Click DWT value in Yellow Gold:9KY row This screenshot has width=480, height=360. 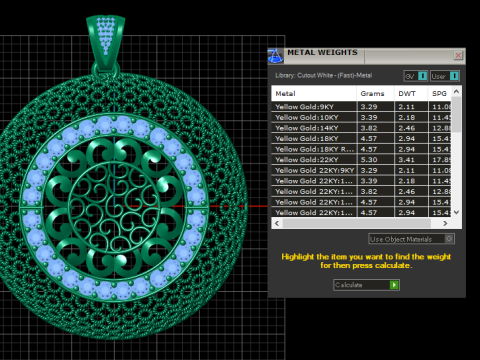click(411, 107)
